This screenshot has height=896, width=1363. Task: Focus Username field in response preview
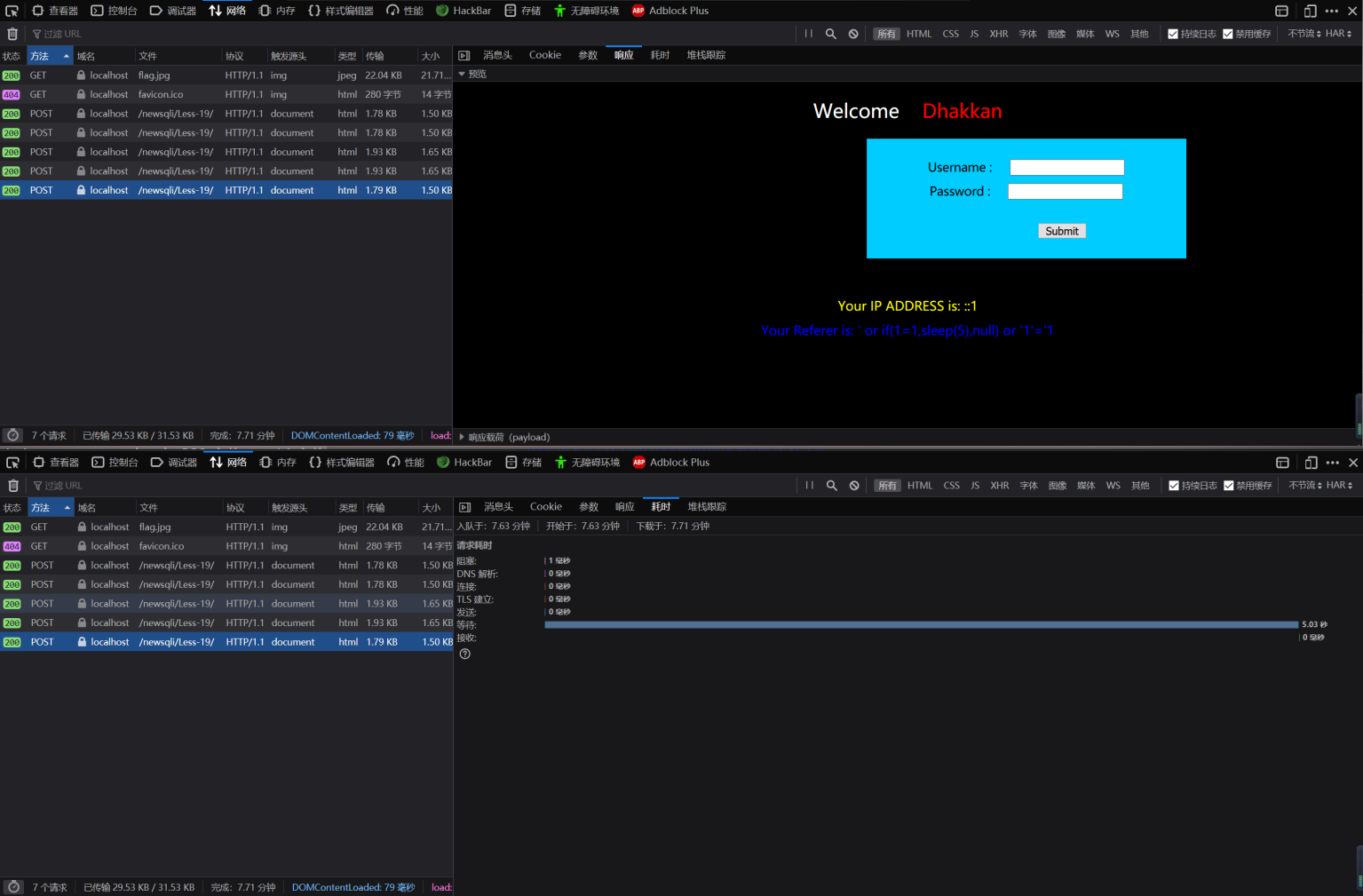click(1067, 168)
